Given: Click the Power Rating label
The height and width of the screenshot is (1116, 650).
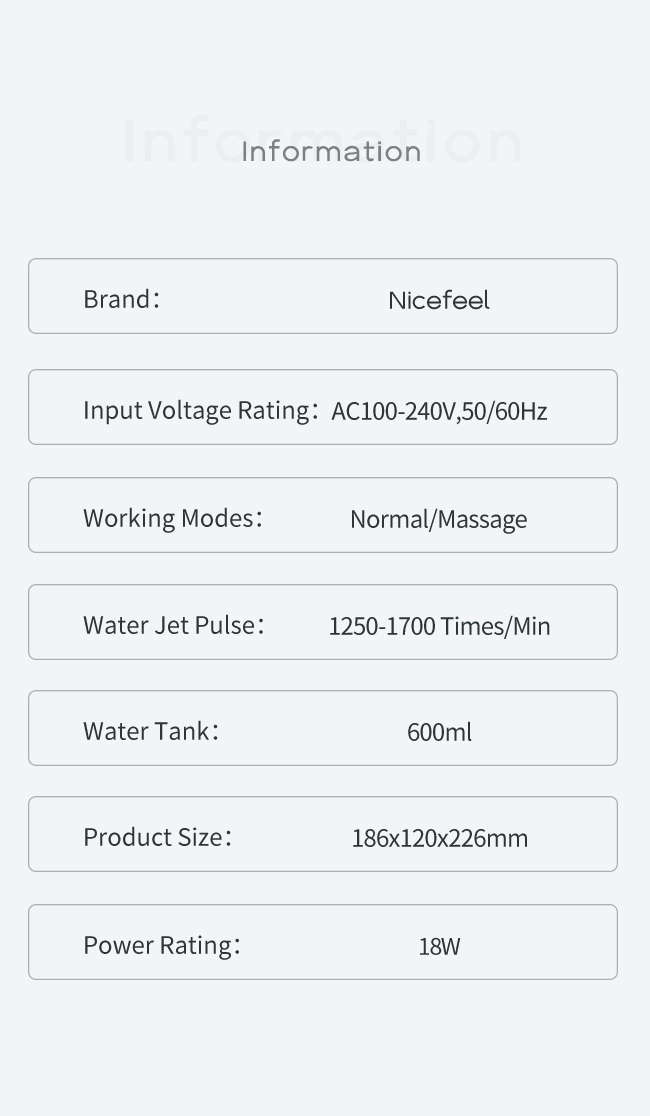Looking at the screenshot, I should click(161, 945).
